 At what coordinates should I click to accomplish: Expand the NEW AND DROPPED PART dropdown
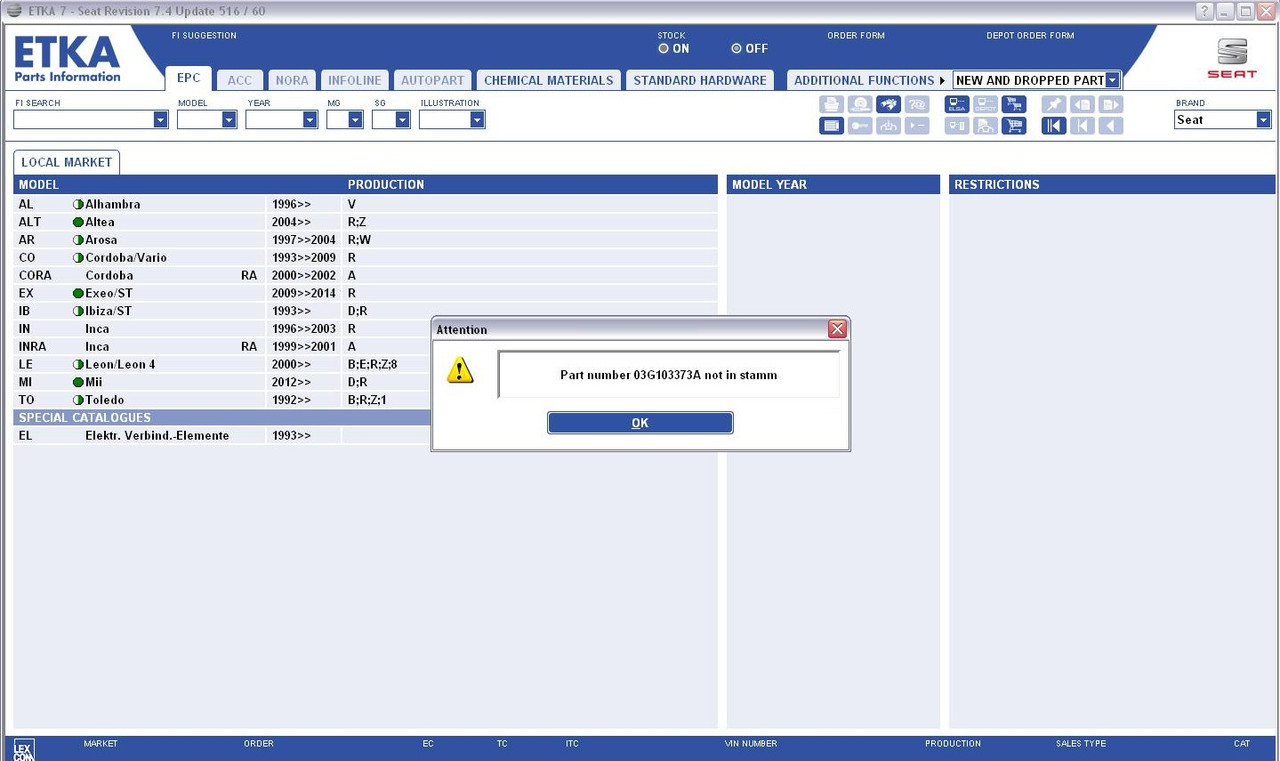1112,80
